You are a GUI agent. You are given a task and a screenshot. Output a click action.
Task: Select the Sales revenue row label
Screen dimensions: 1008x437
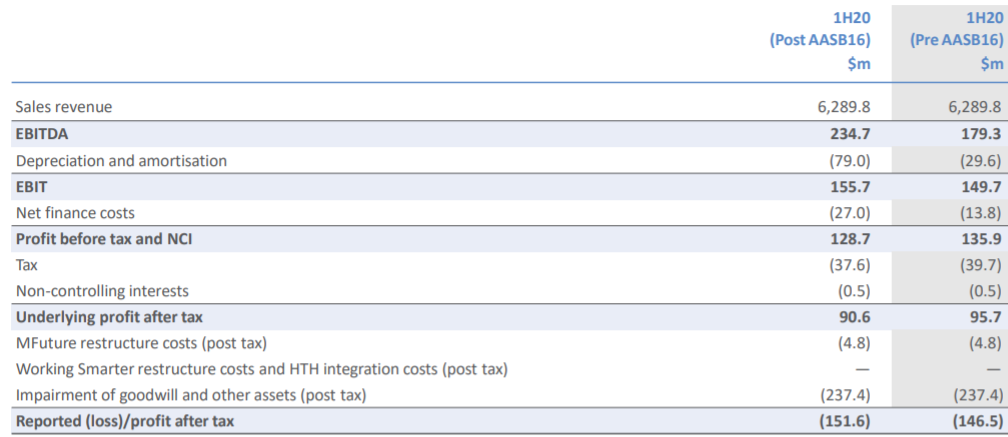[x=64, y=107]
